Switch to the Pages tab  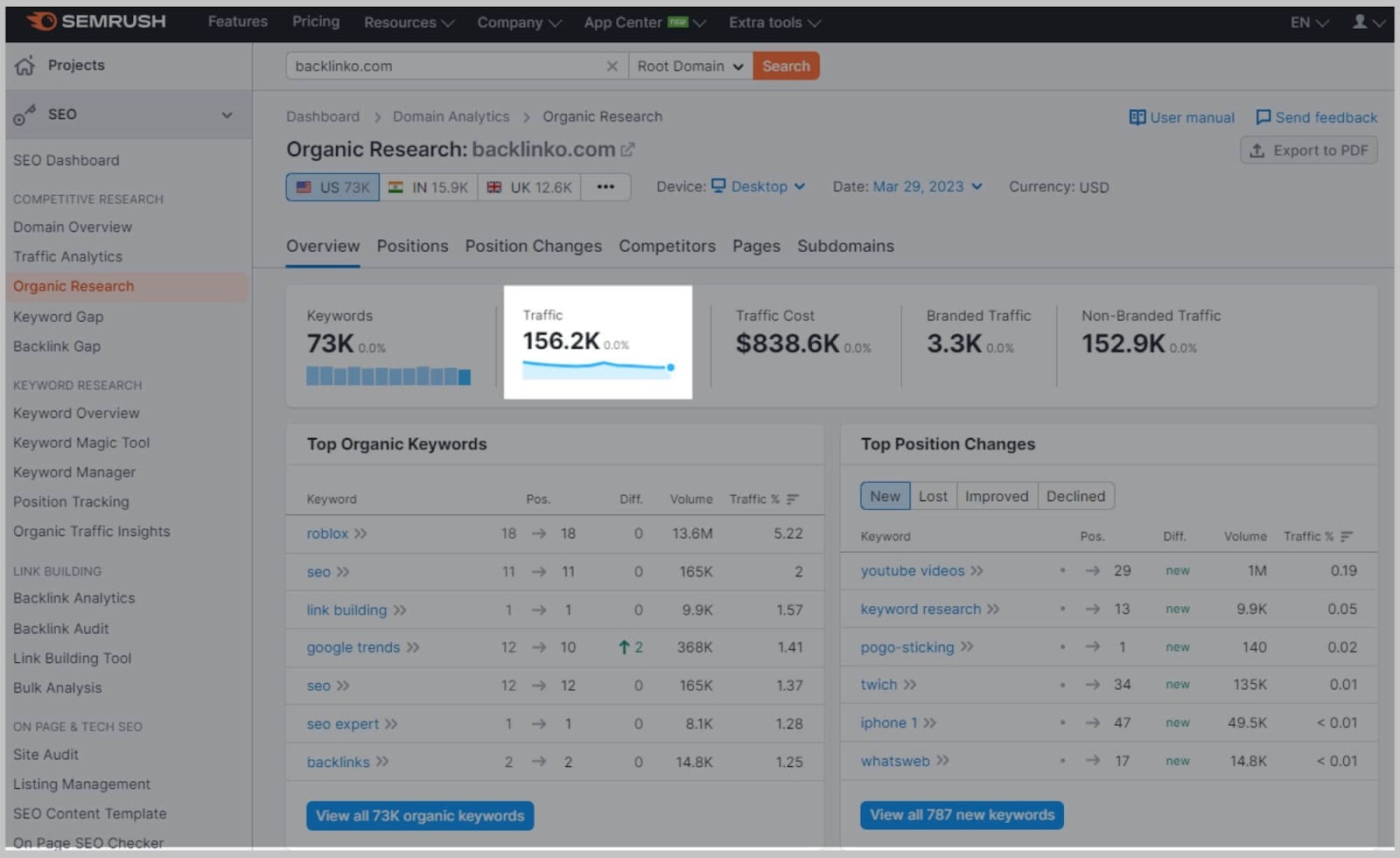756,247
